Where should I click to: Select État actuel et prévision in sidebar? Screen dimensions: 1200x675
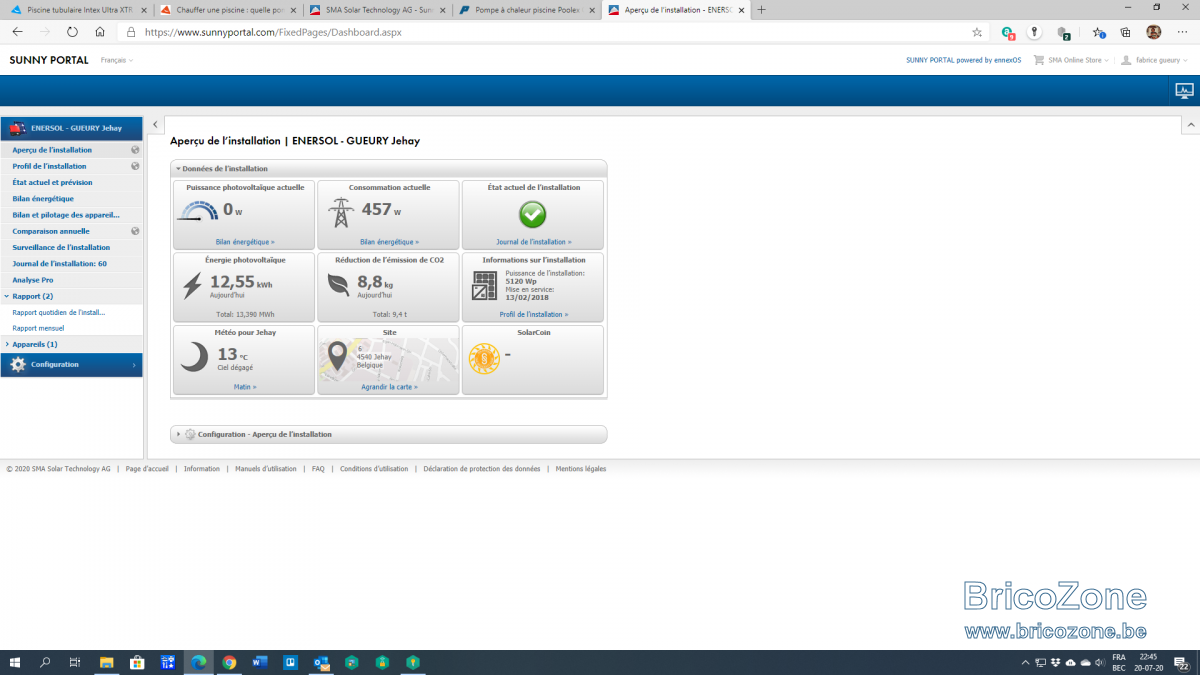tap(52, 182)
